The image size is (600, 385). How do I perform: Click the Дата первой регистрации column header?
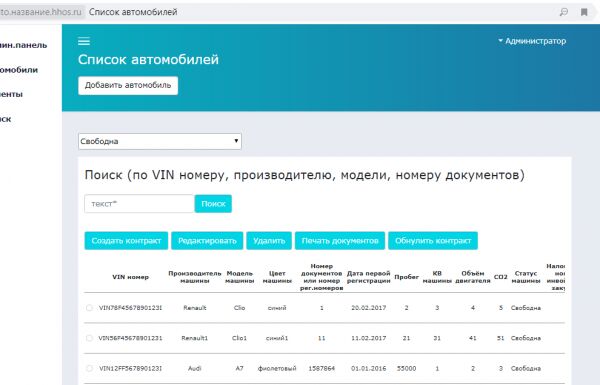pyautogui.click(x=368, y=277)
